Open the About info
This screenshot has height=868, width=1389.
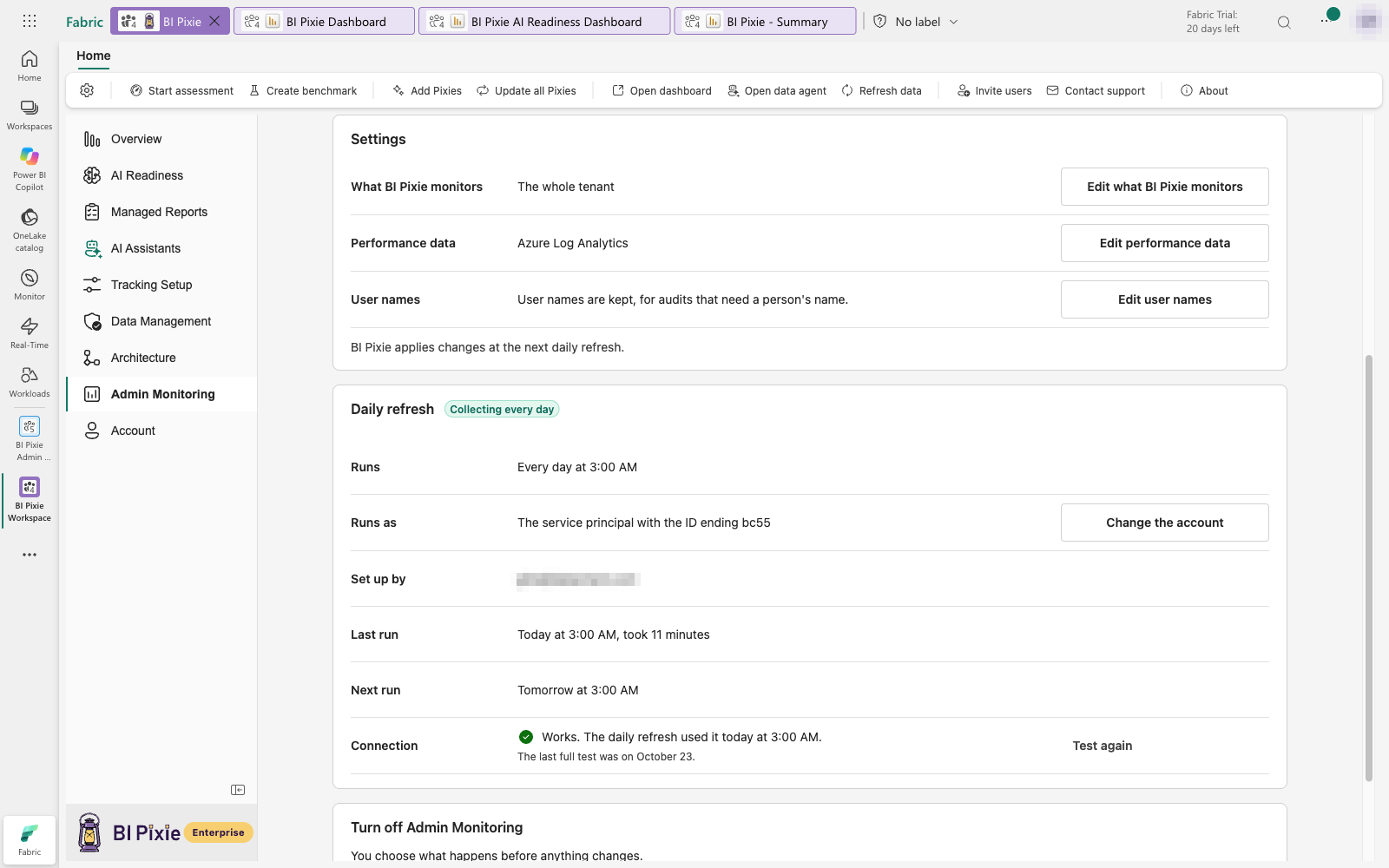pos(1204,90)
